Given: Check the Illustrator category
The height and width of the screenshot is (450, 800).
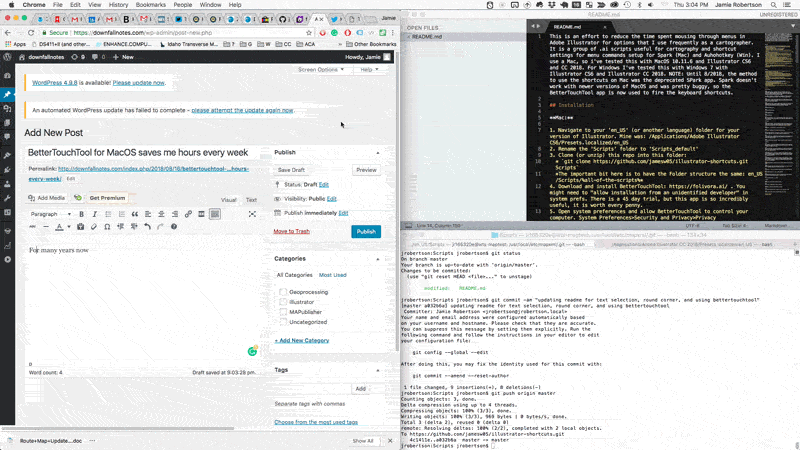Looking at the screenshot, I should (x=283, y=302).
